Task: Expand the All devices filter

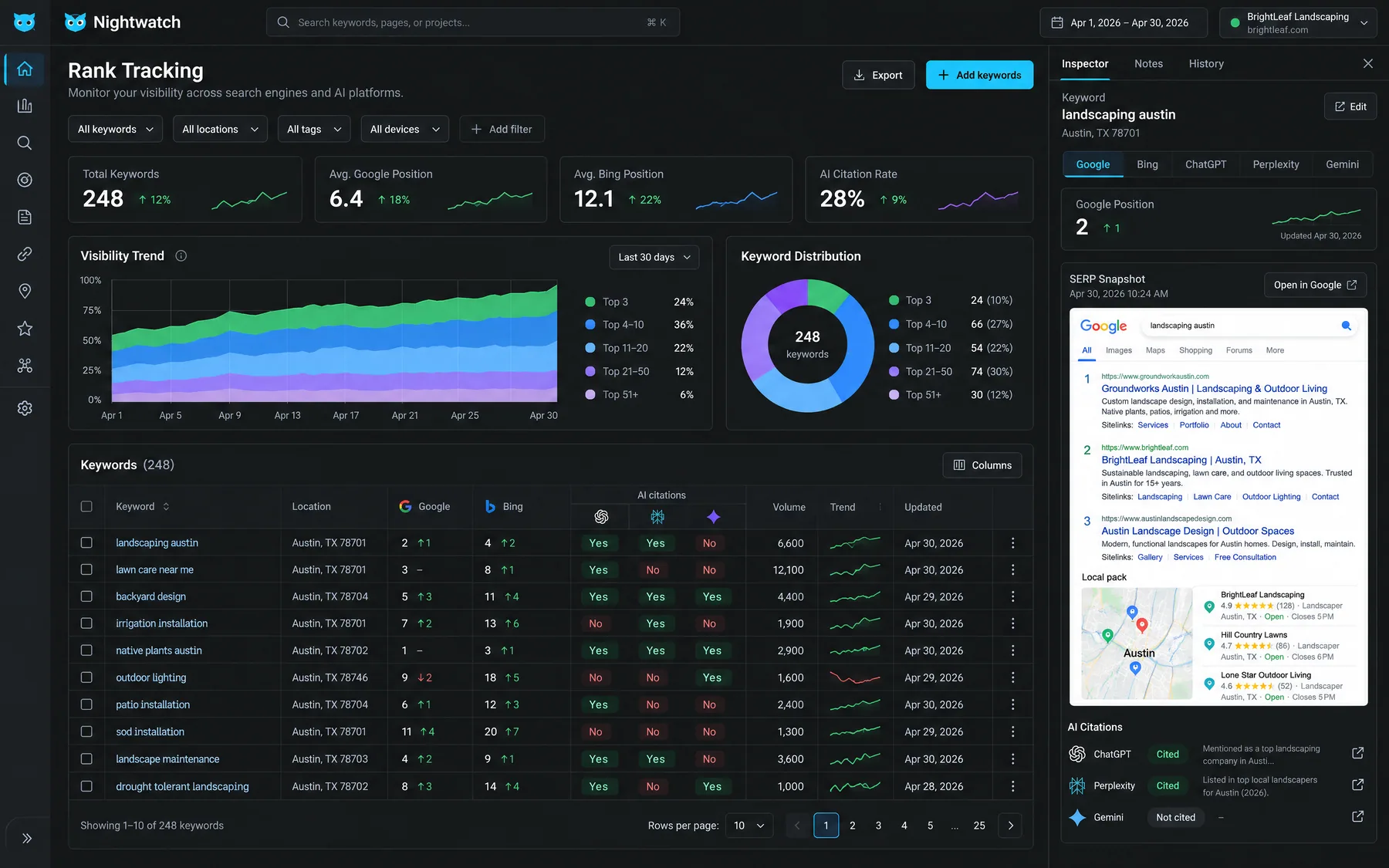Action: (x=404, y=130)
